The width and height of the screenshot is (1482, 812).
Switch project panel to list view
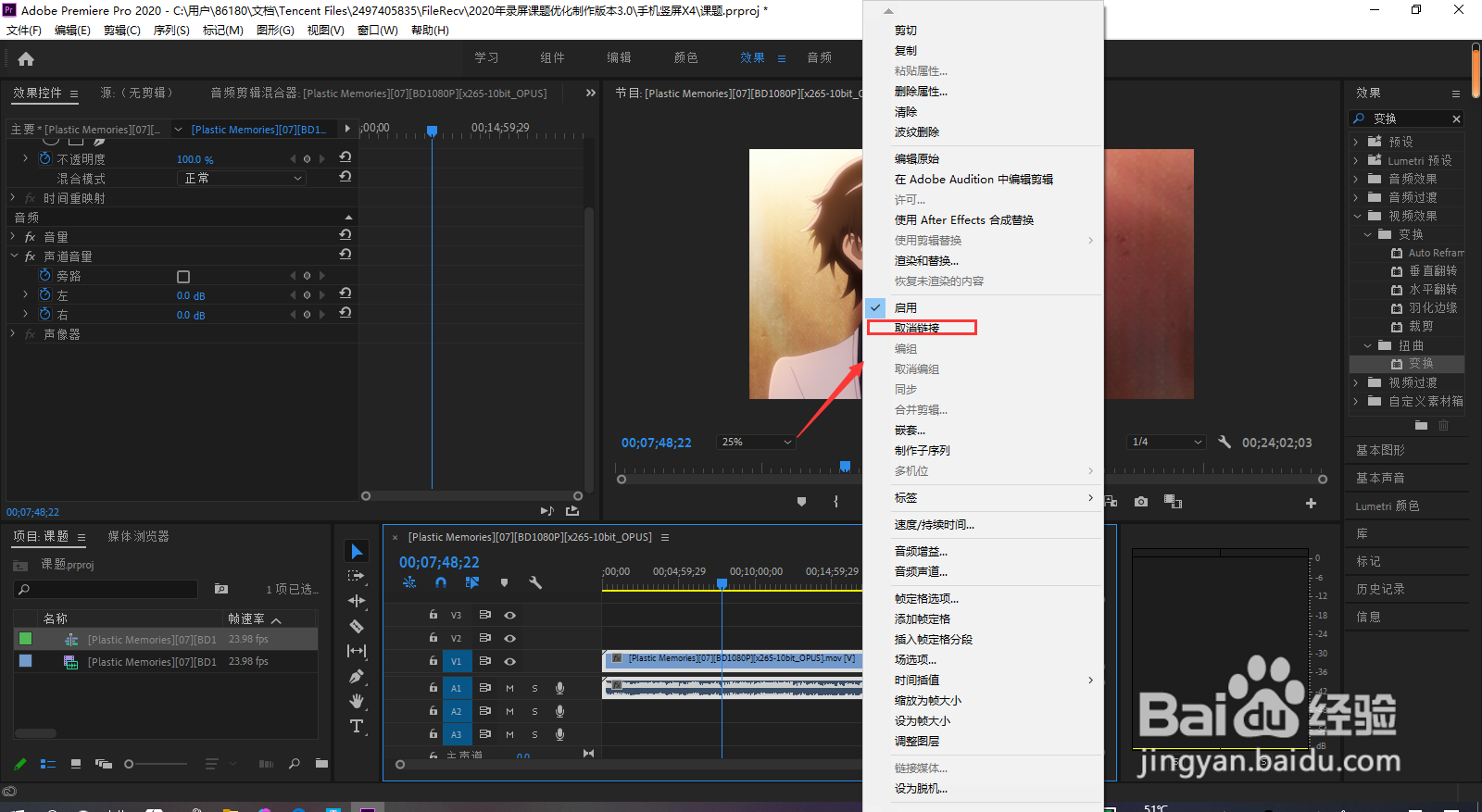pyautogui.click(x=48, y=764)
